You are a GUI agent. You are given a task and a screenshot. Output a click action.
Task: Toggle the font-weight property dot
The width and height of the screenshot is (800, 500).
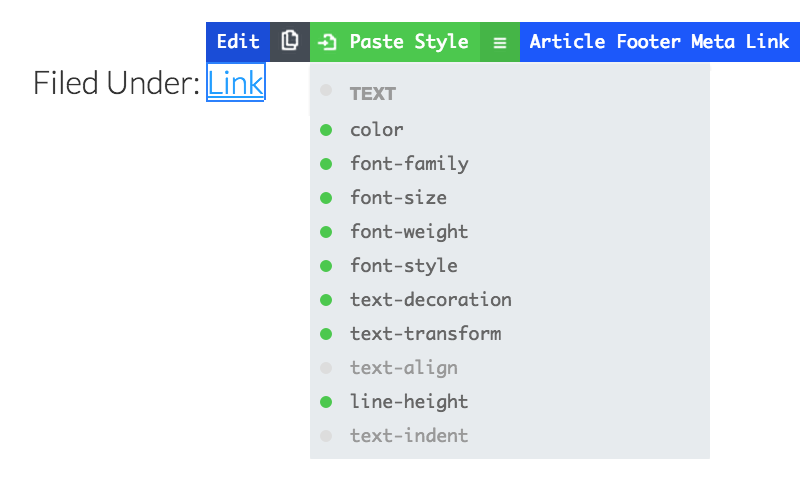tap(326, 232)
